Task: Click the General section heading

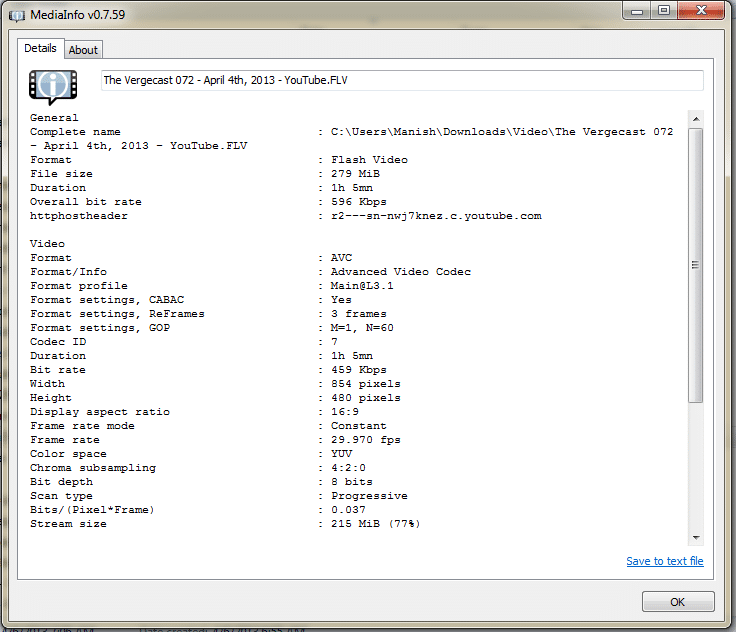Action: tap(54, 118)
